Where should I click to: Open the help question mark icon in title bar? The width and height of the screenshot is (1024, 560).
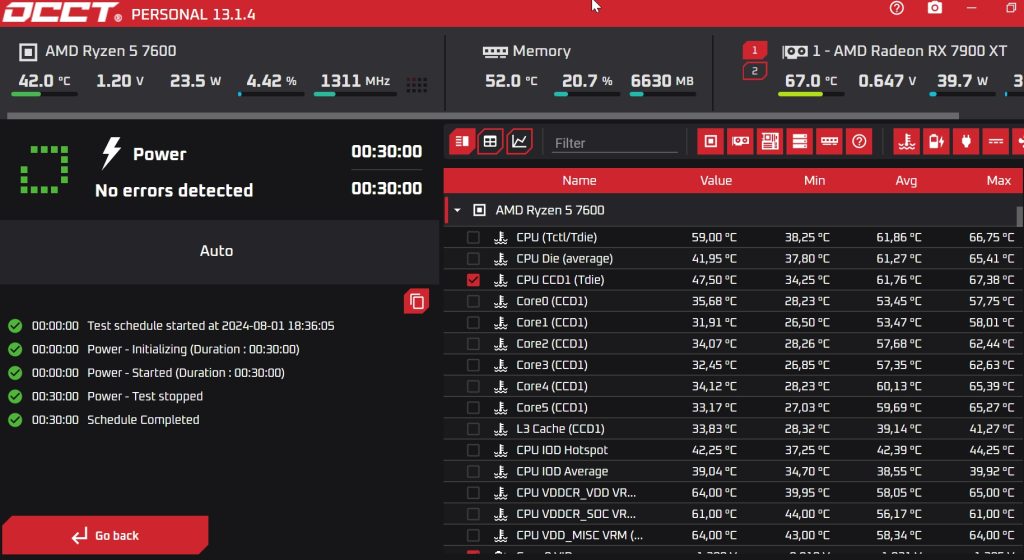pos(897,8)
